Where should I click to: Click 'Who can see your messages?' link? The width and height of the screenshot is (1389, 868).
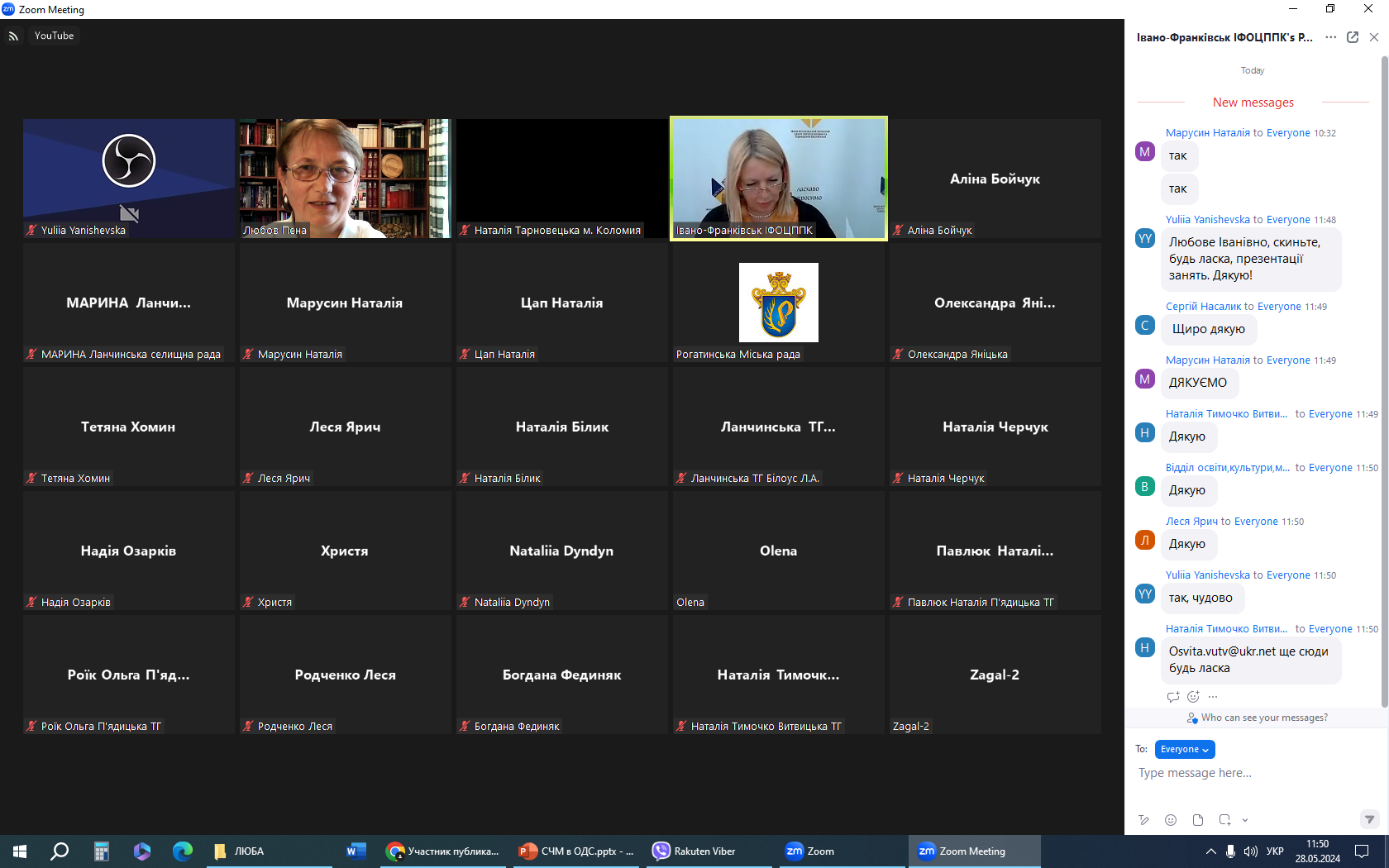coord(1263,718)
